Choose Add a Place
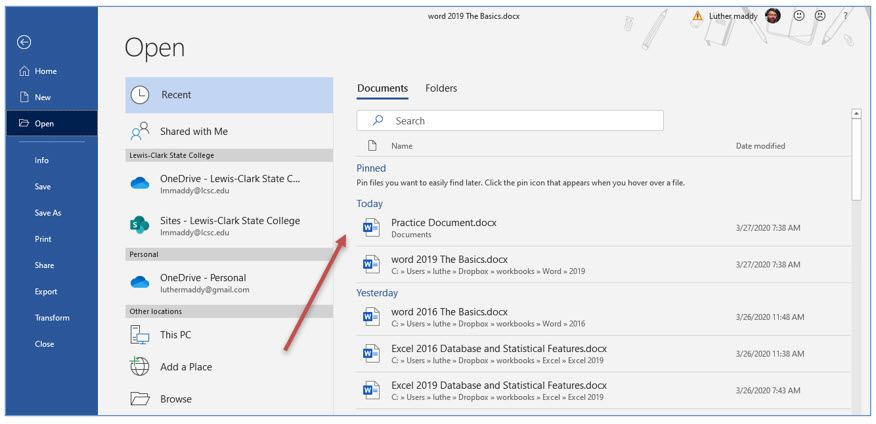The height and width of the screenshot is (424, 876). [x=229, y=367]
